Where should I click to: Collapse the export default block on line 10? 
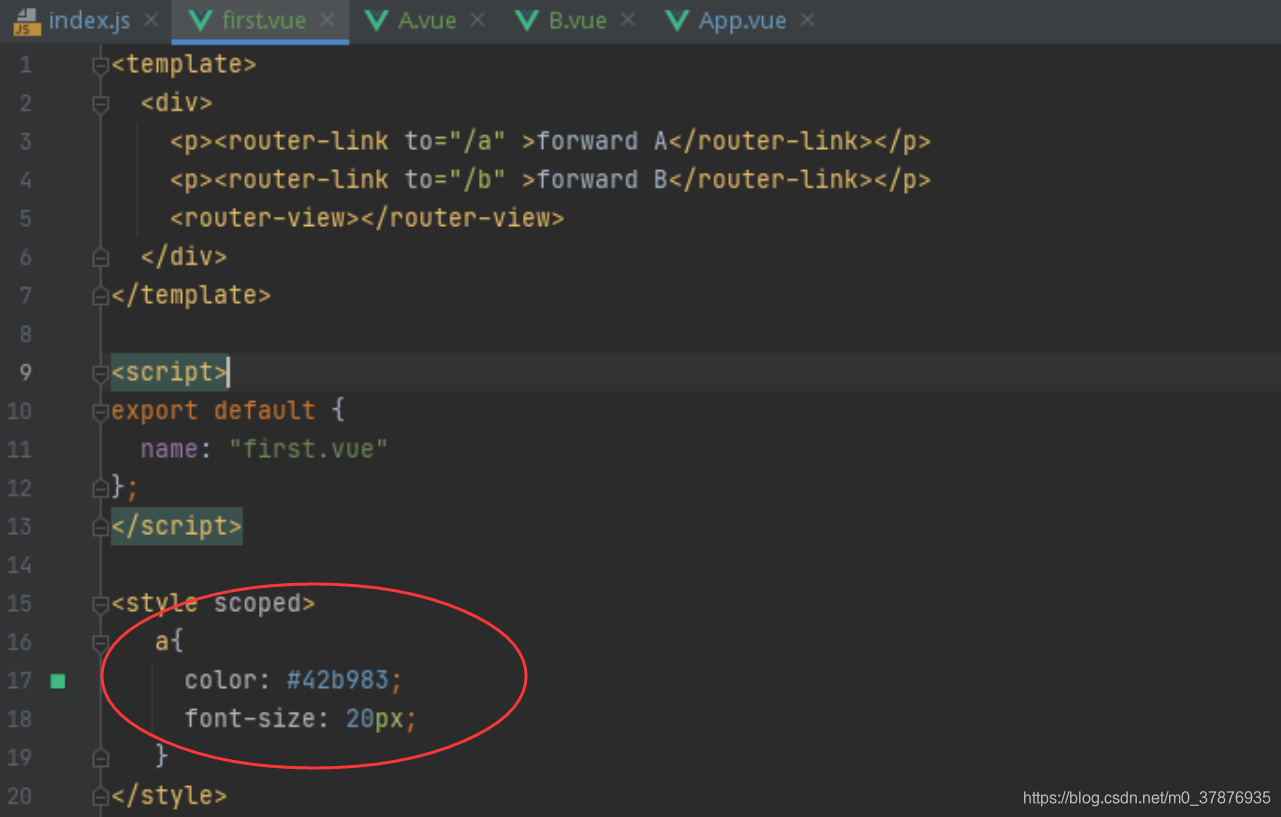pyautogui.click(x=100, y=411)
